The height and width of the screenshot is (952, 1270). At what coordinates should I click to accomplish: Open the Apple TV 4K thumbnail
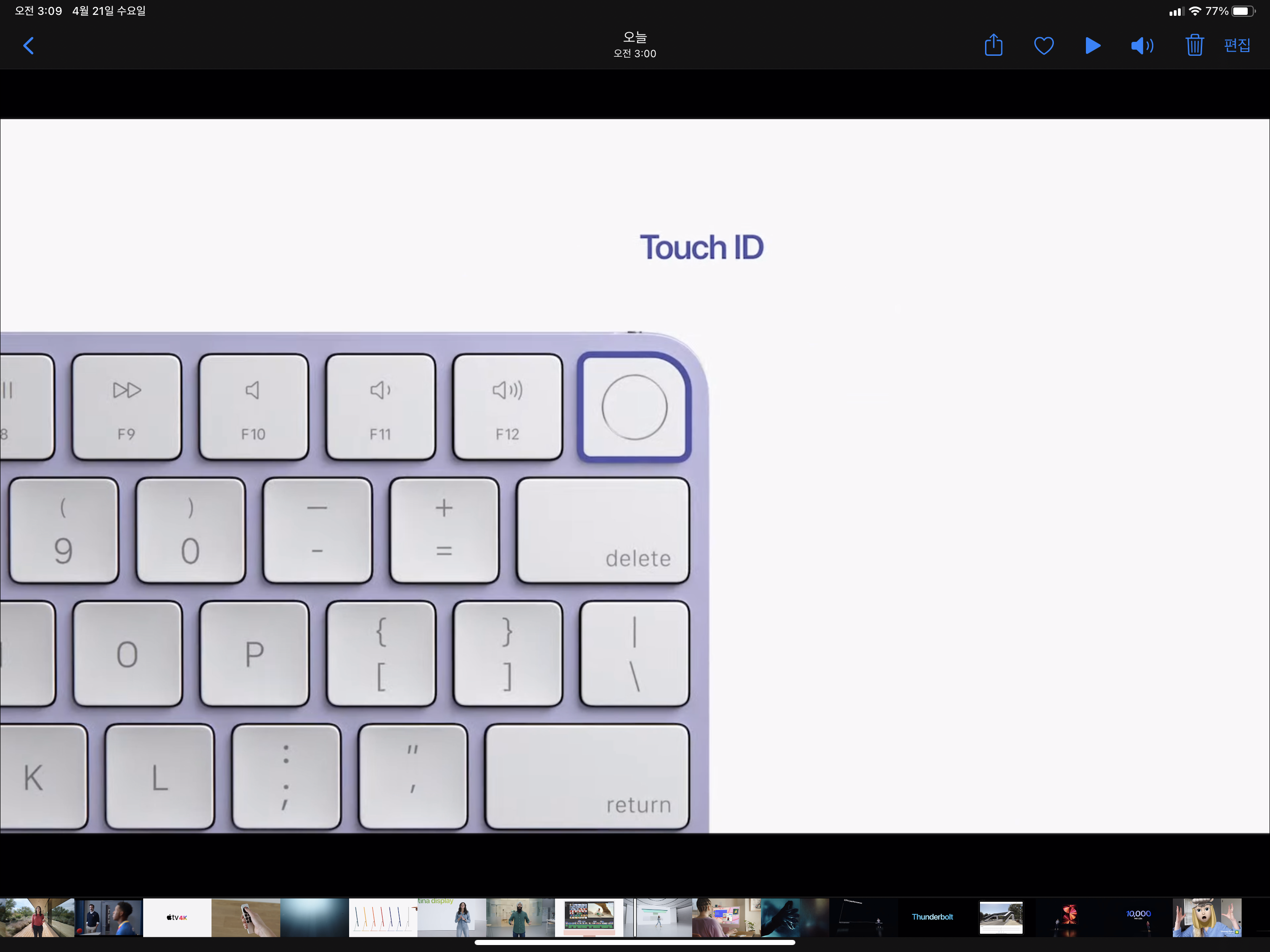point(177,917)
